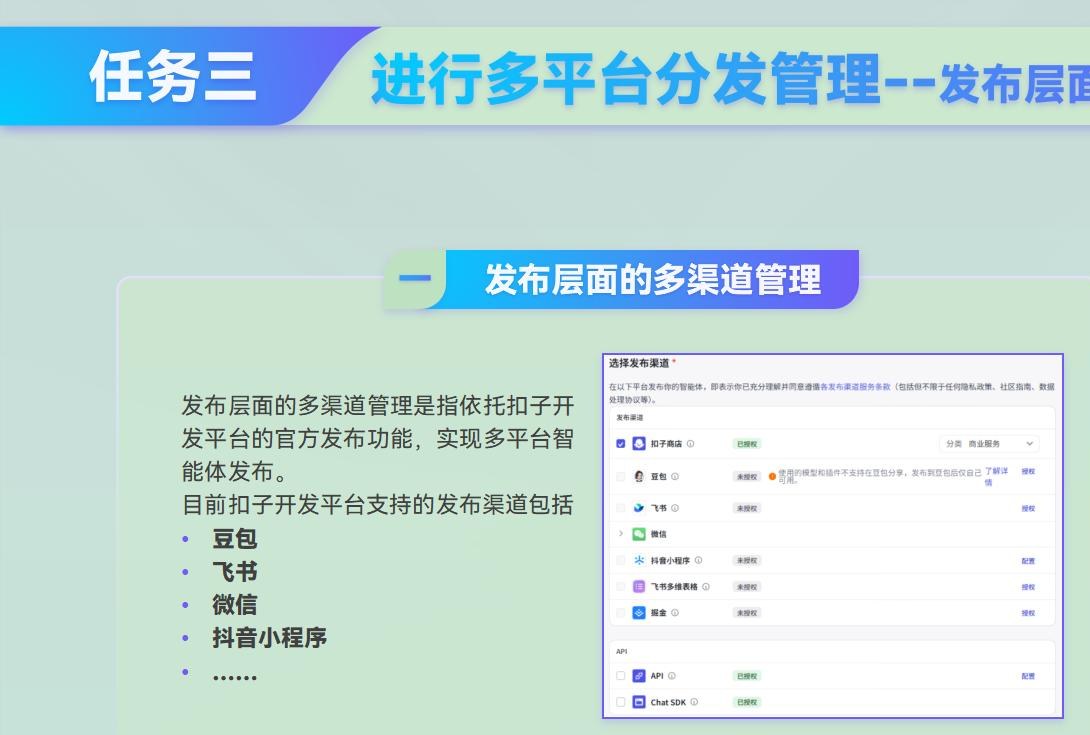Click the API link icon
The image size is (1090, 735).
pos(639,676)
